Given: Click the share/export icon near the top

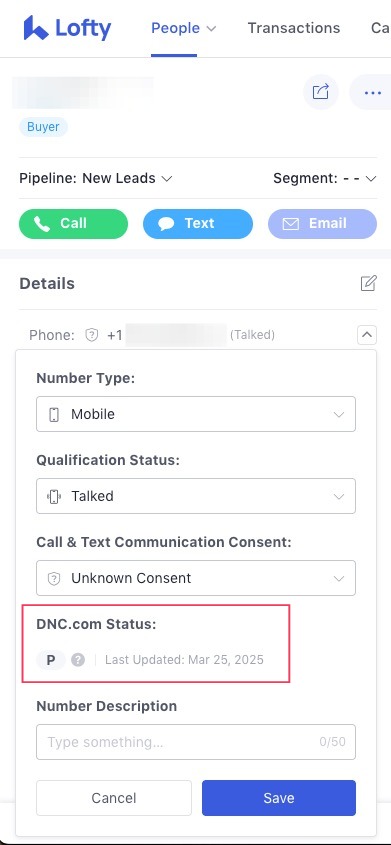Looking at the screenshot, I should click(320, 92).
